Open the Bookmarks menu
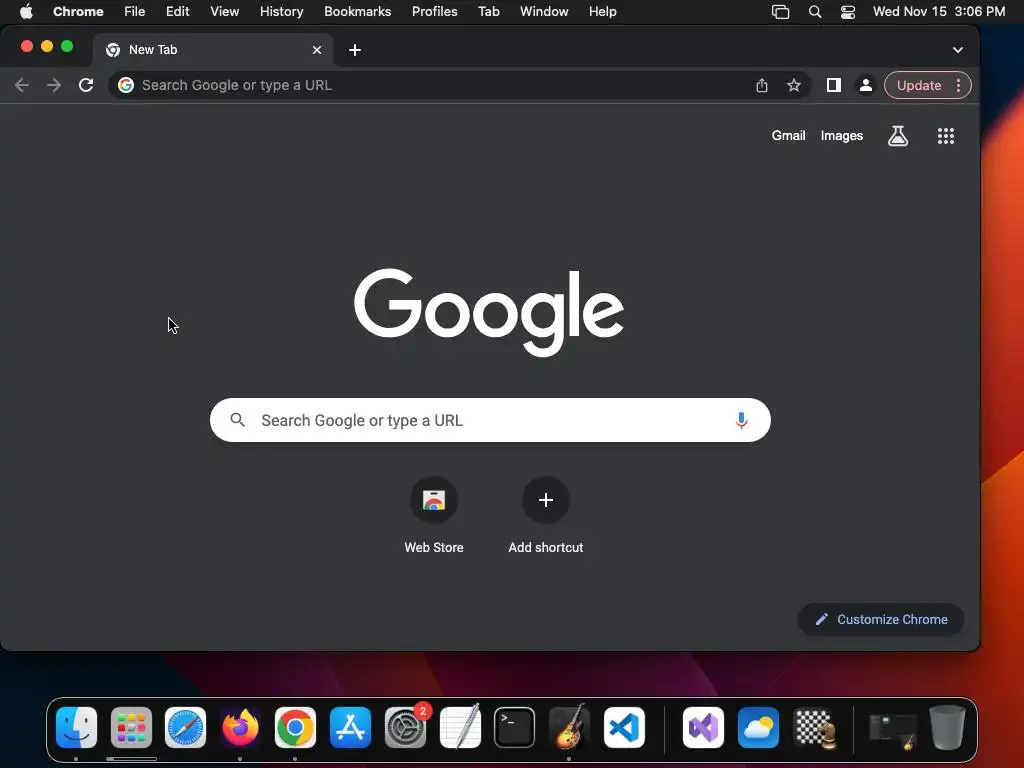Viewport: 1024px width, 768px height. (x=357, y=11)
